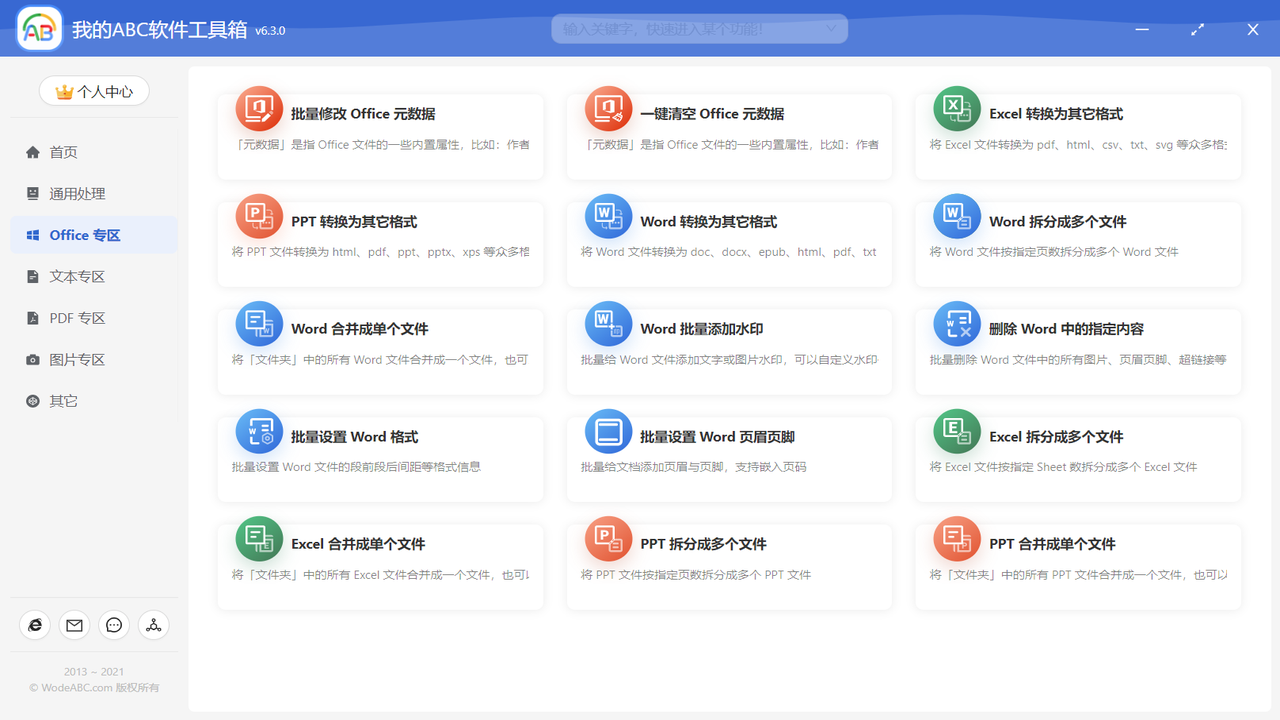Screen dimensions: 1280x720
Task: Click the 一键清空 Office 元数据 tool icon
Action: click(x=607, y=107)
